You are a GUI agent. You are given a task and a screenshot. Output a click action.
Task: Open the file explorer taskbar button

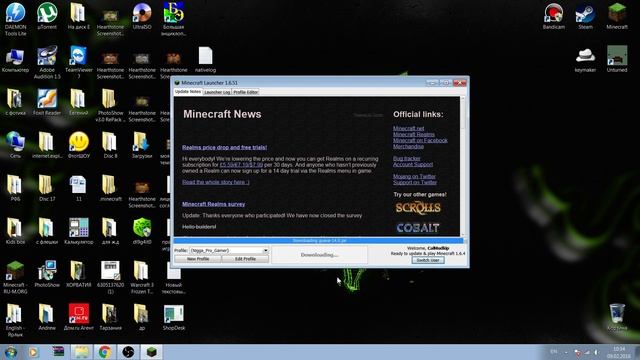click(81, 352)
